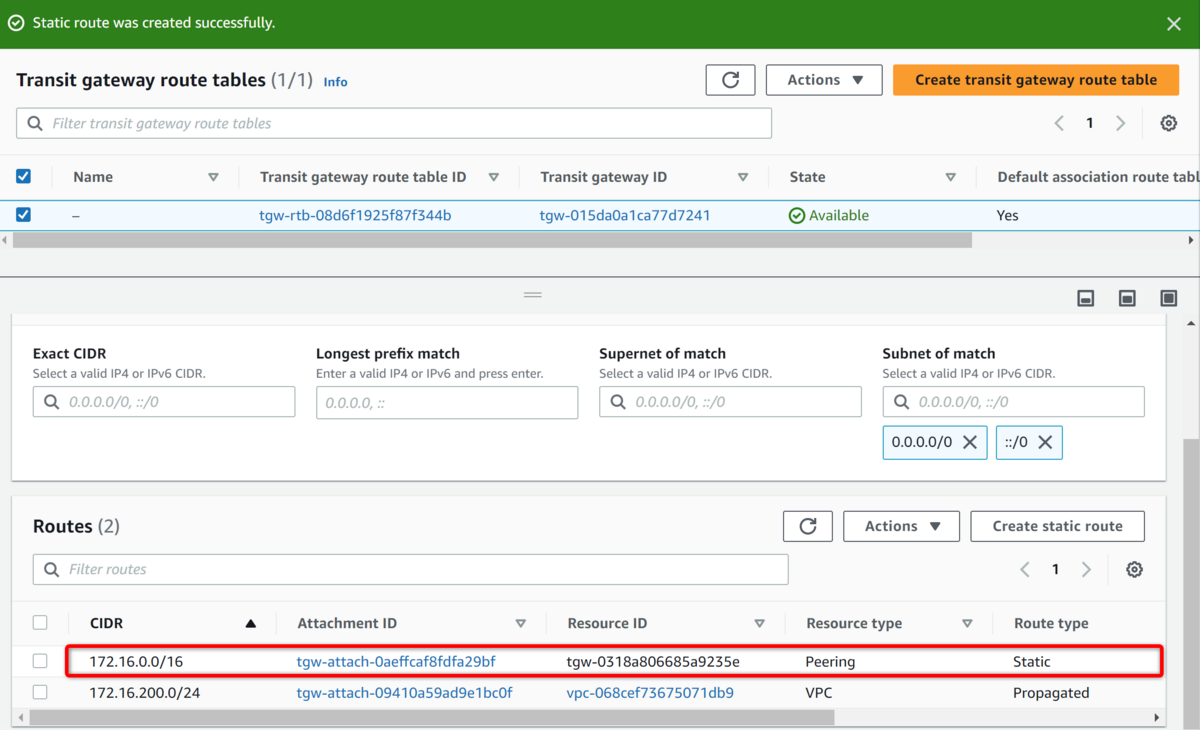Open vpc-068cef73675071db9 resource link
Image resolution: width=1200 pixels, height=730 pixels.
point(650,693)
